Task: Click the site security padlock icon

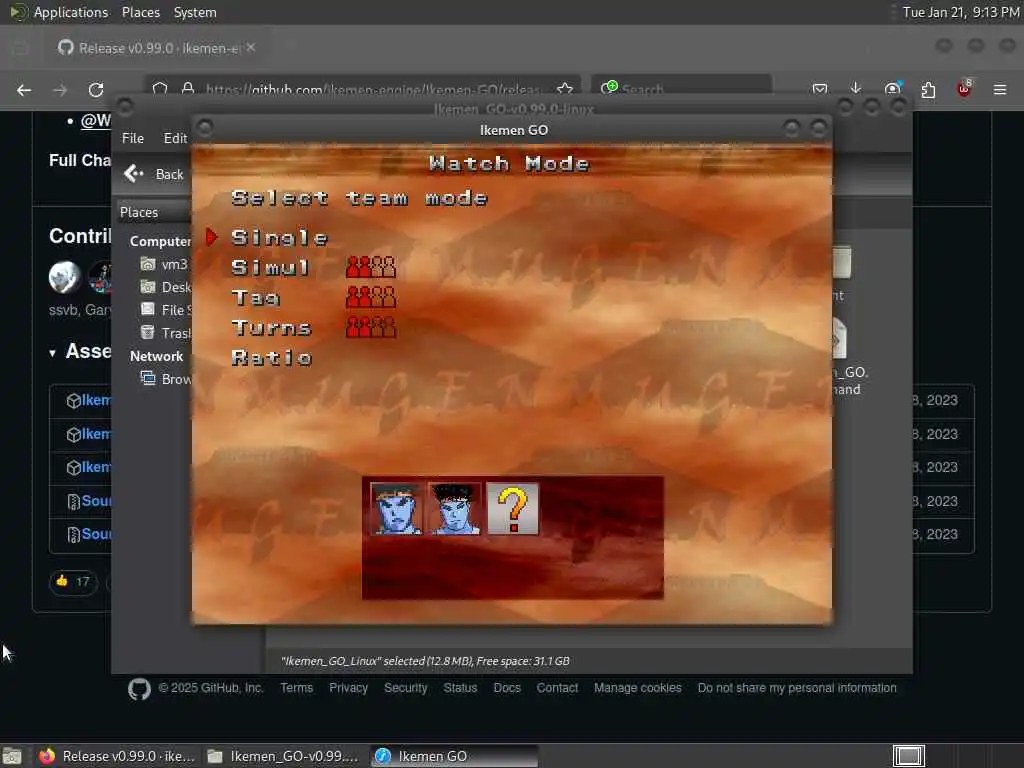Action: (x=188, y=89)
